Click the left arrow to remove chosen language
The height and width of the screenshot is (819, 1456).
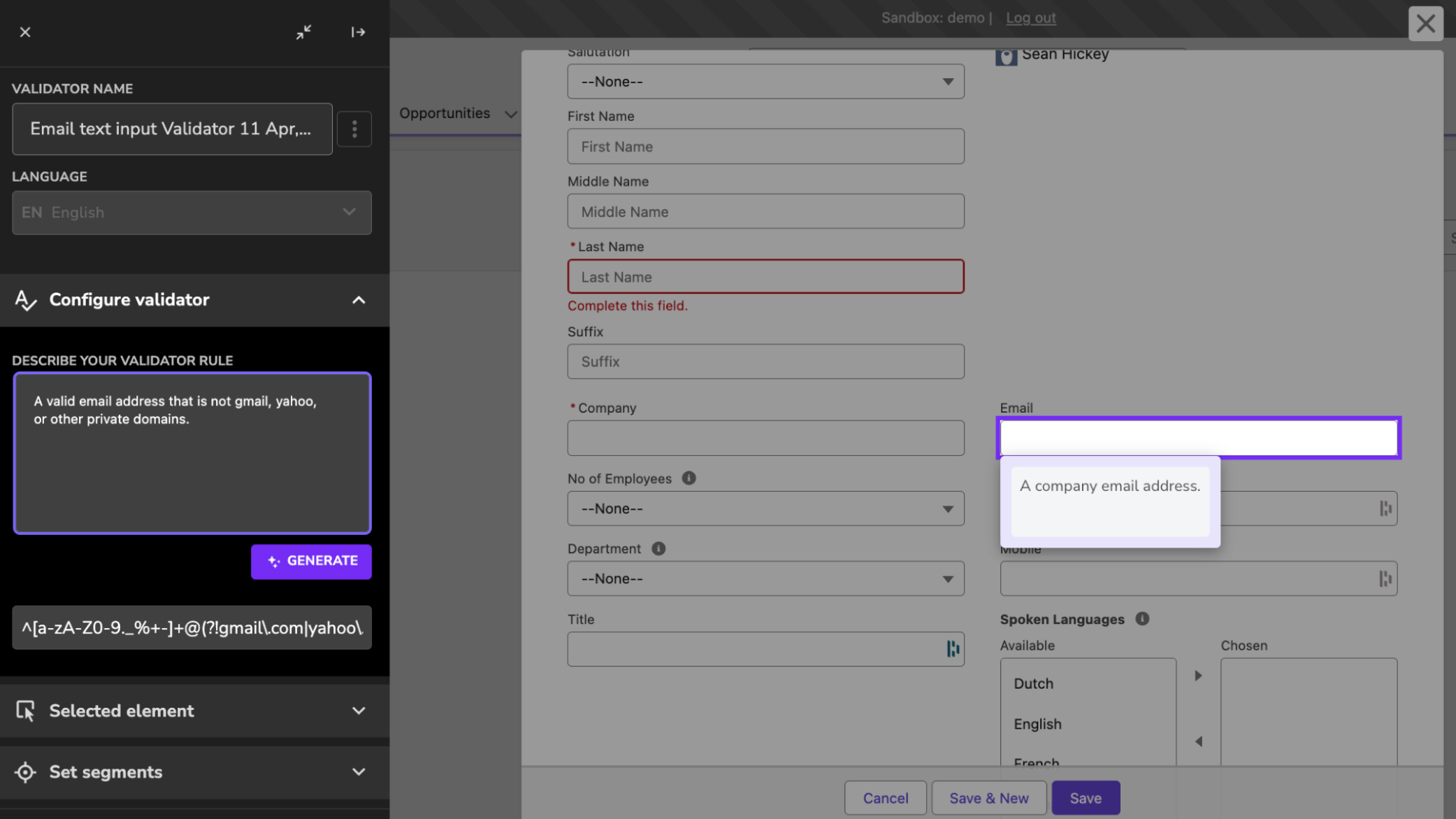[x=1198, y=741]
